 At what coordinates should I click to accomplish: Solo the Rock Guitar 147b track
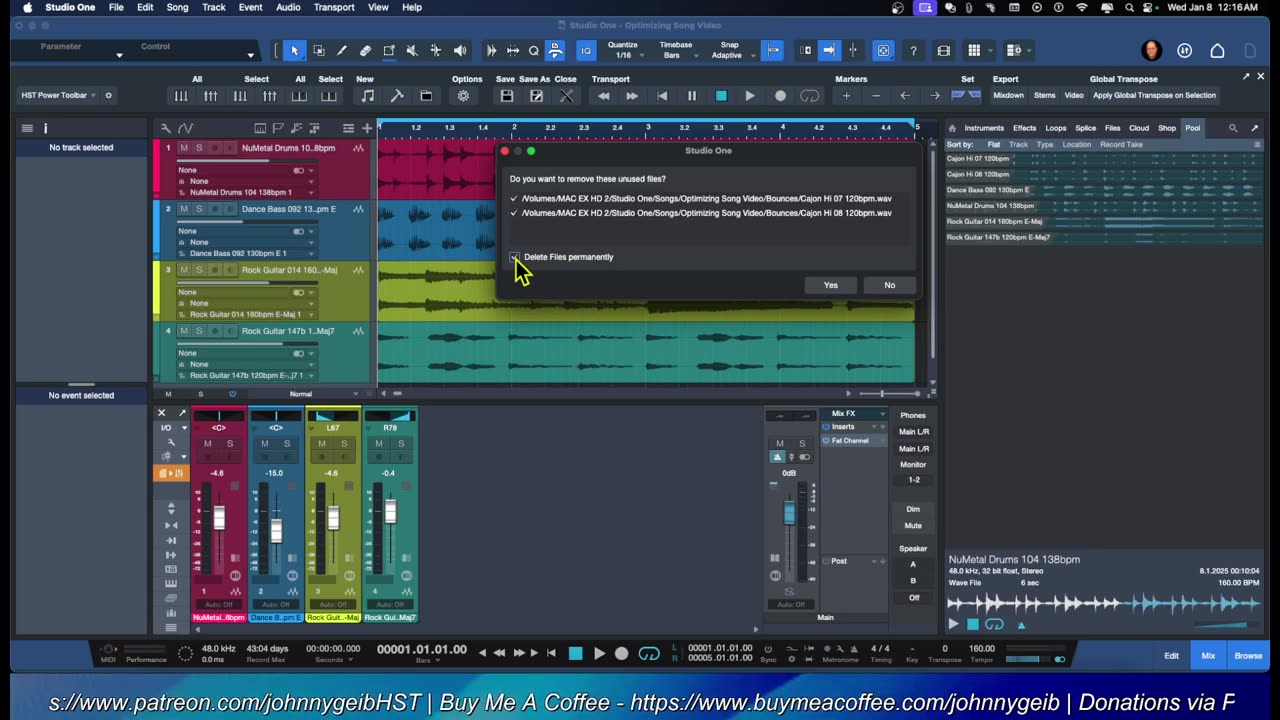click(x=198, y=331)
